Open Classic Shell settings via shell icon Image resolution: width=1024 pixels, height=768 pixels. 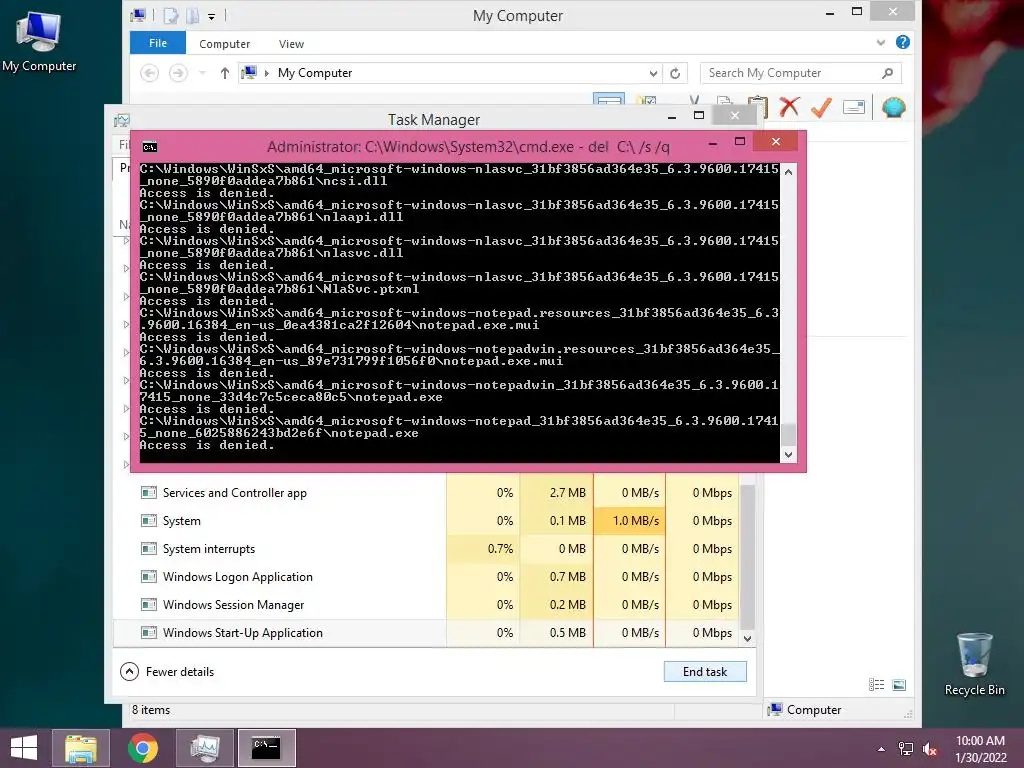click(x=893, y=106)
